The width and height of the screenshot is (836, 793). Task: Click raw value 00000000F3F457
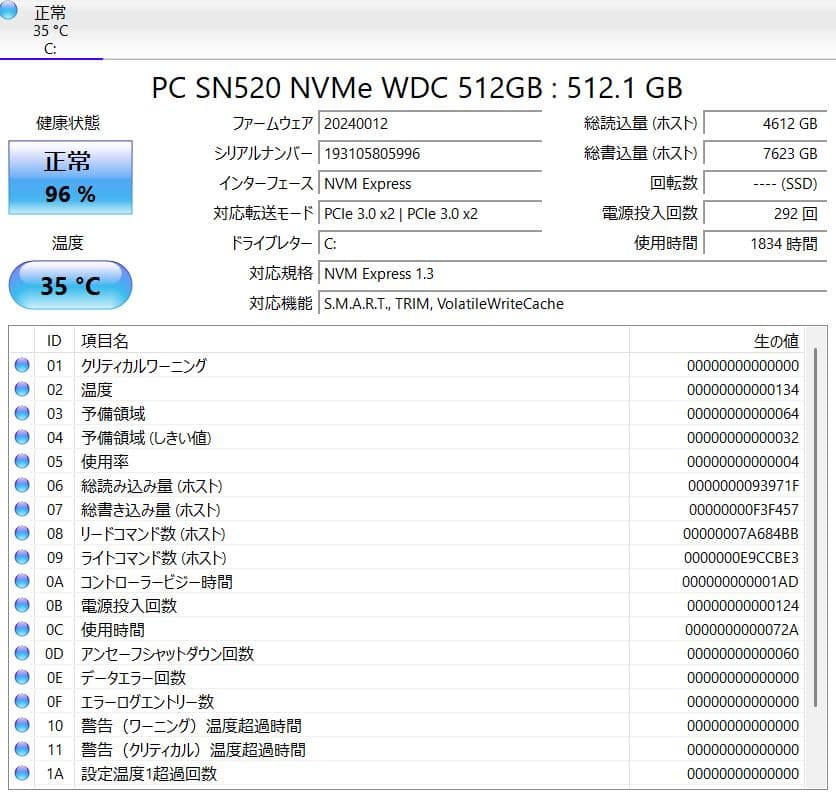[744, 510]
